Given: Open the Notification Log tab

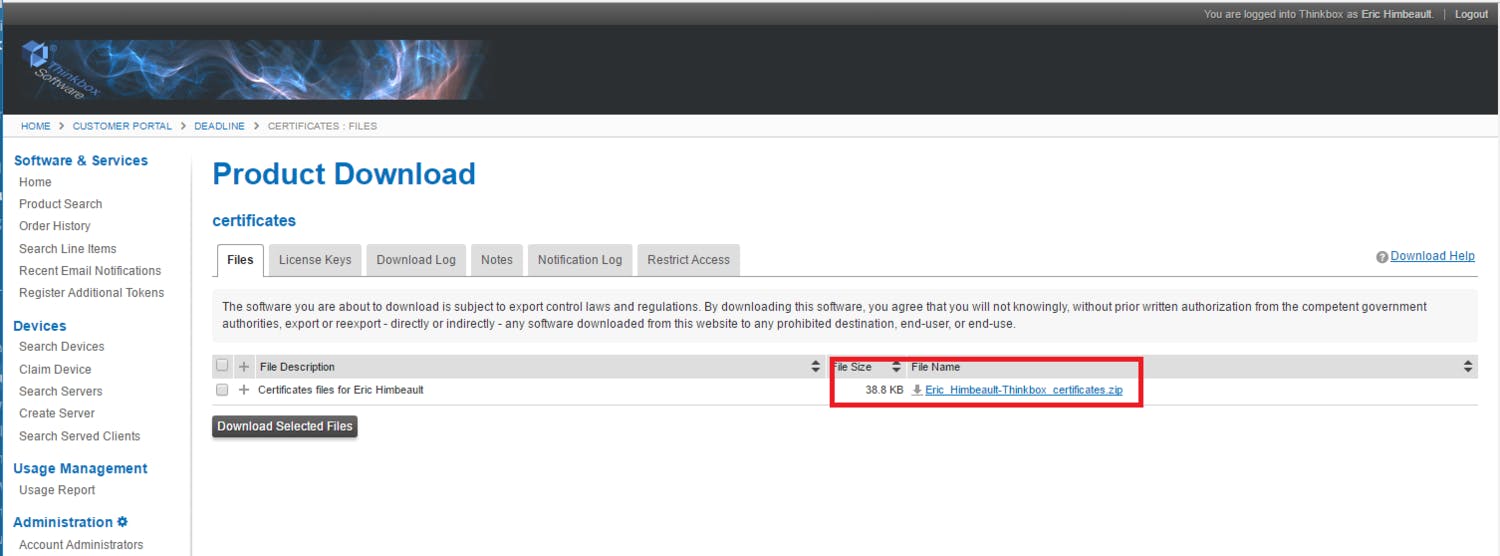Looking at the screenshot, I should [x=580, y=260].
